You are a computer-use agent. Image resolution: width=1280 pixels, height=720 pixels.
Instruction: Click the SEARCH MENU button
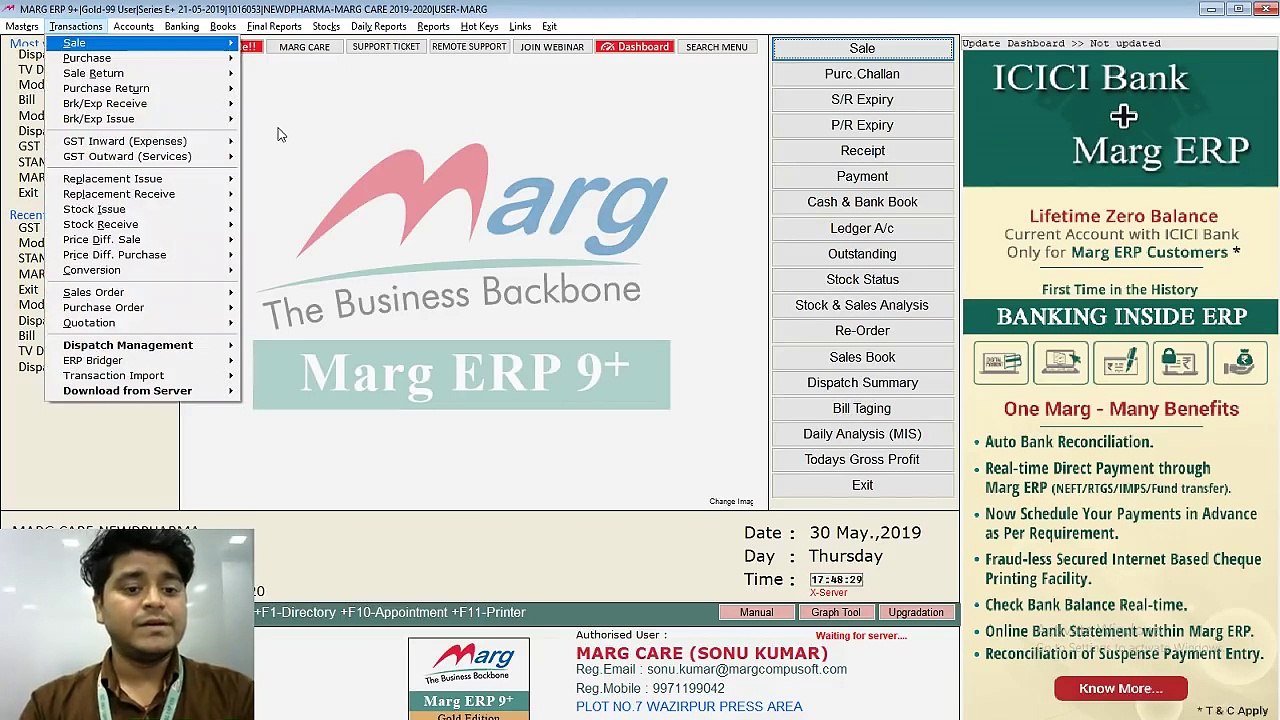click(716, 47)
